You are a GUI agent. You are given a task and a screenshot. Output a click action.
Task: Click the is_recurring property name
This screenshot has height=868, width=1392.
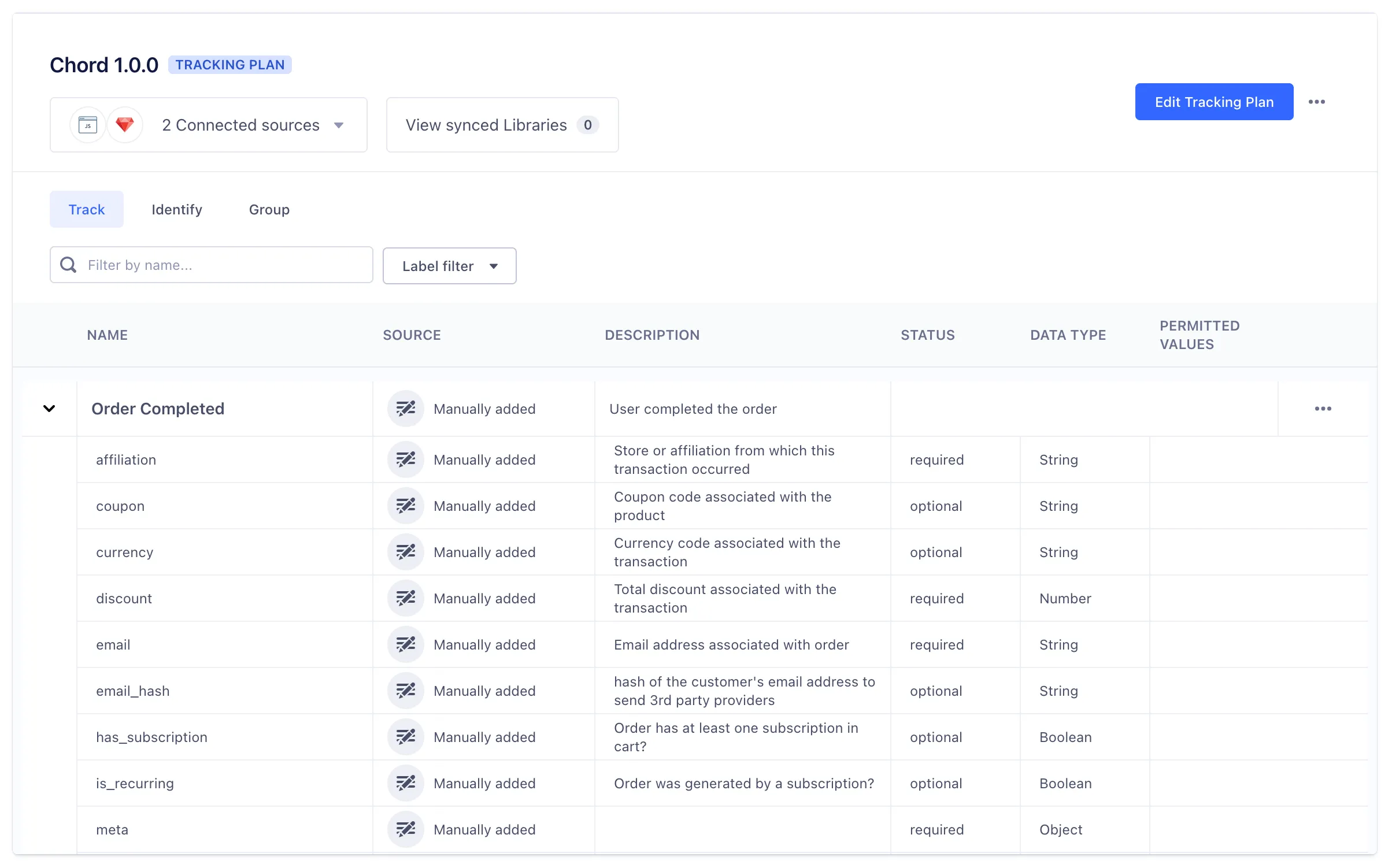pos(135,783)
